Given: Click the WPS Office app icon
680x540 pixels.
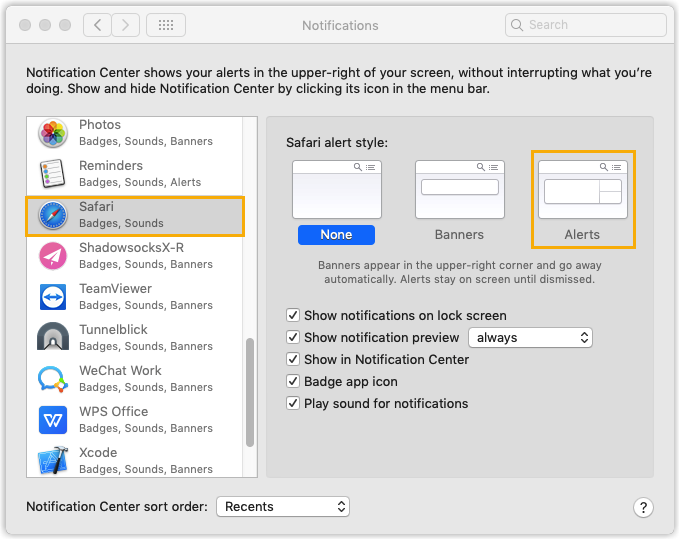Looking at the screenshot, I should (53, 420).
